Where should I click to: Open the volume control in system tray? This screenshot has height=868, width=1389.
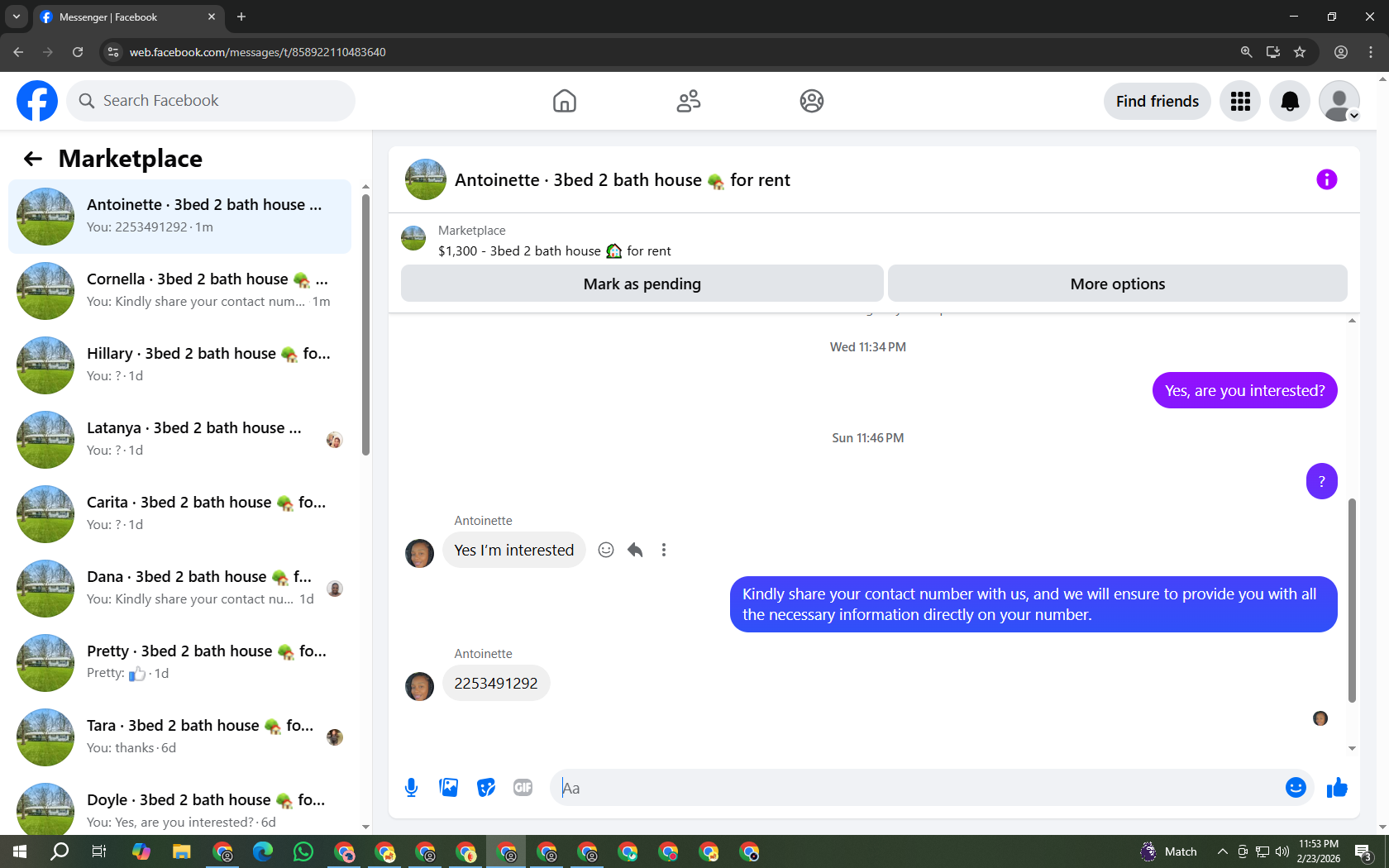tap(1282, 851)
